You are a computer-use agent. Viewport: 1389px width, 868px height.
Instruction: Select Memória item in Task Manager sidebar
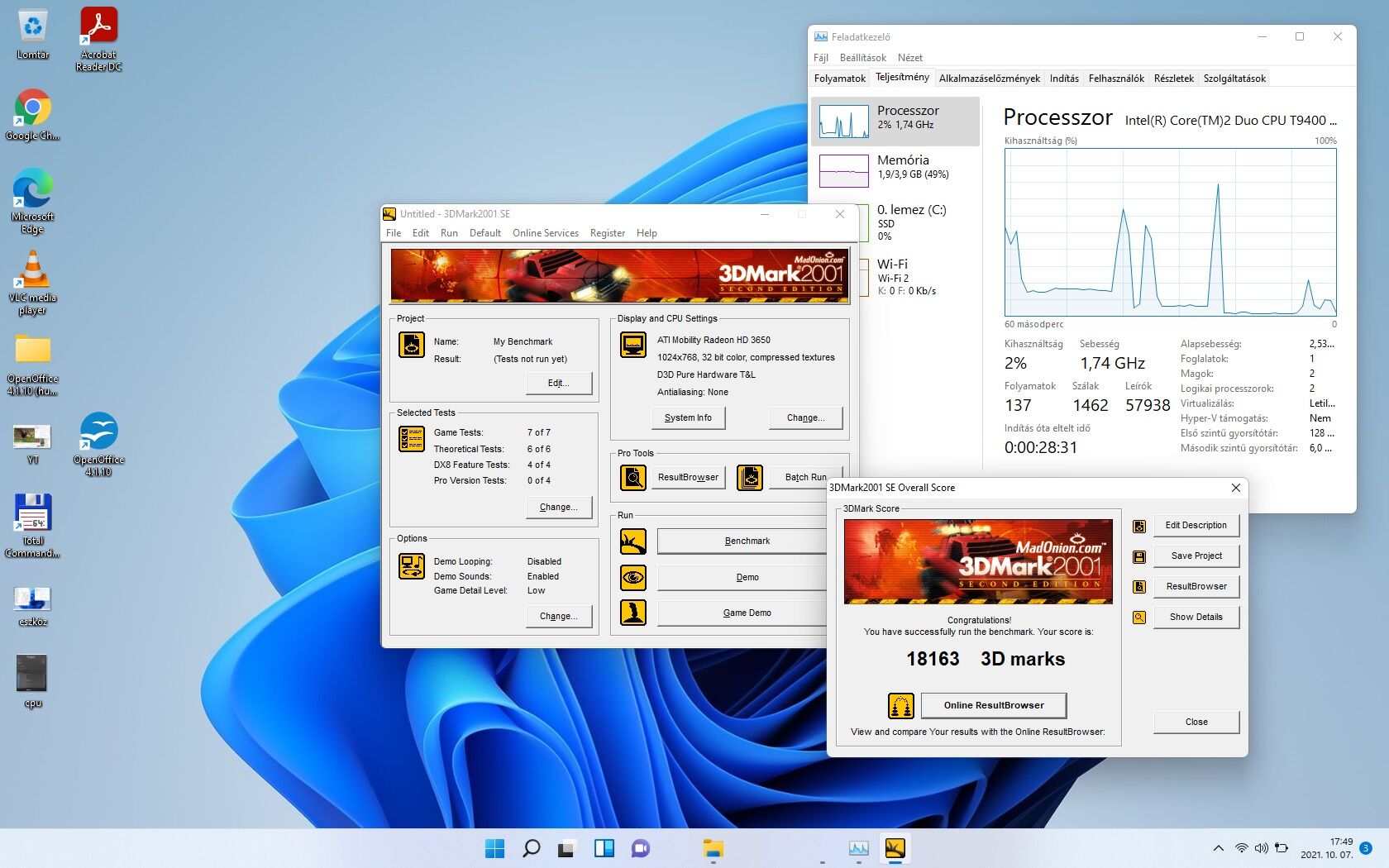point(895,170)
